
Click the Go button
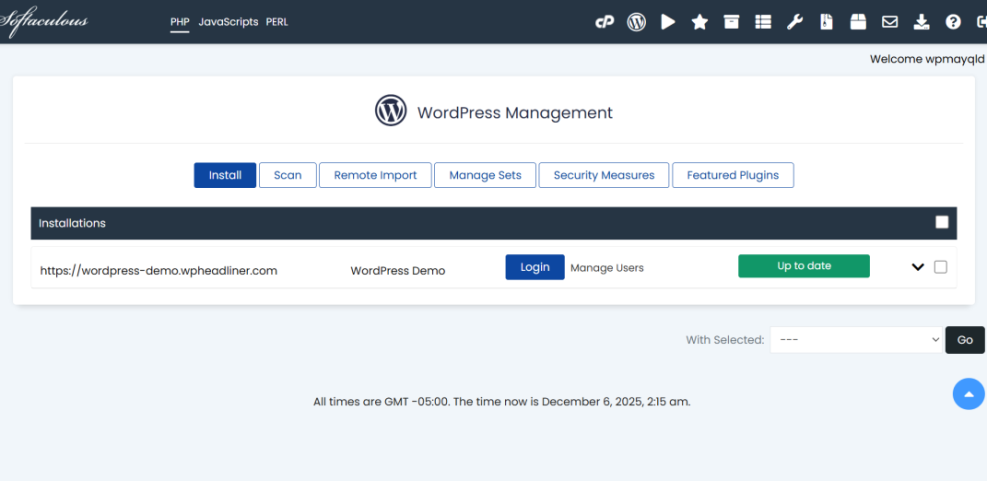965,340
